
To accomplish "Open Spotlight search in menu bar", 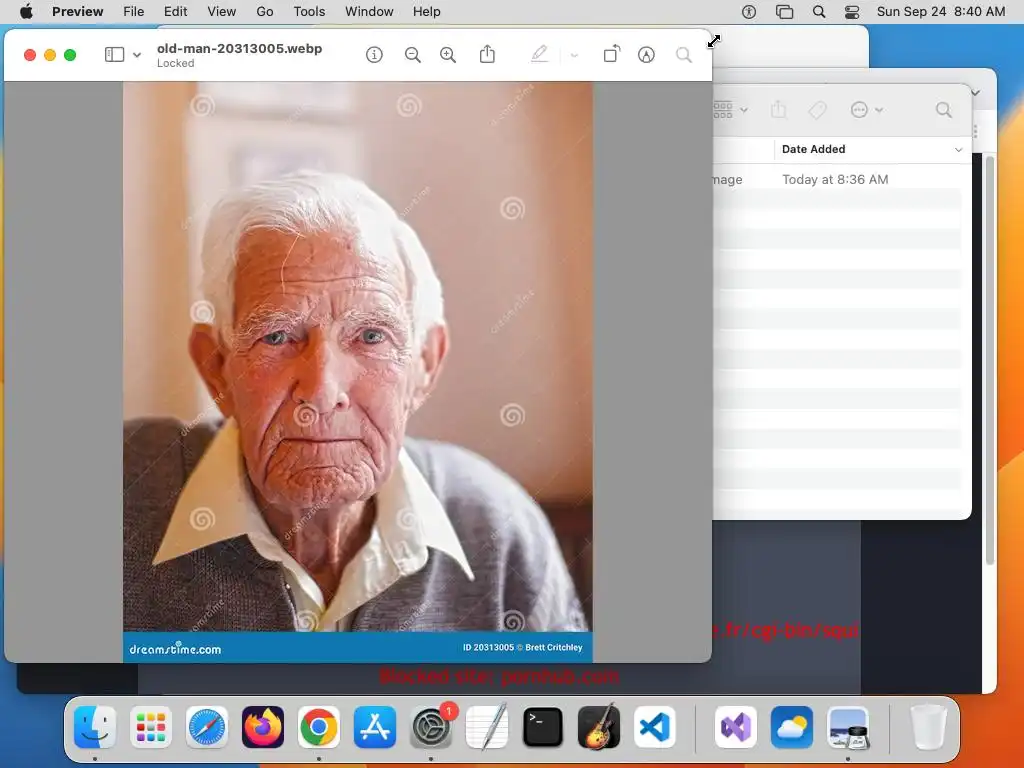I will pyautogui.click(x=819, y=11).
